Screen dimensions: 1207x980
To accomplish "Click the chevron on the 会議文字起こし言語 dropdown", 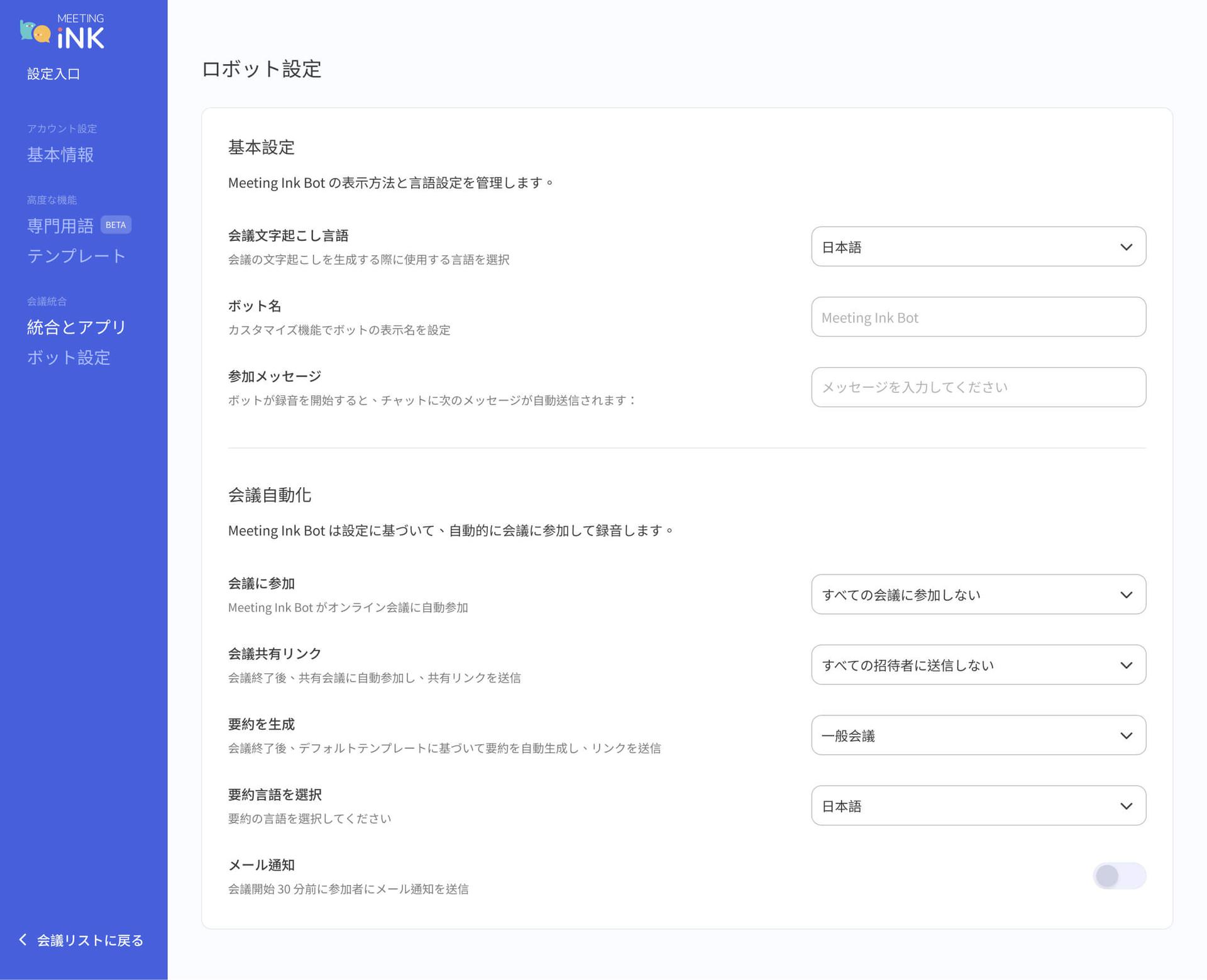I will point(1126,247).
